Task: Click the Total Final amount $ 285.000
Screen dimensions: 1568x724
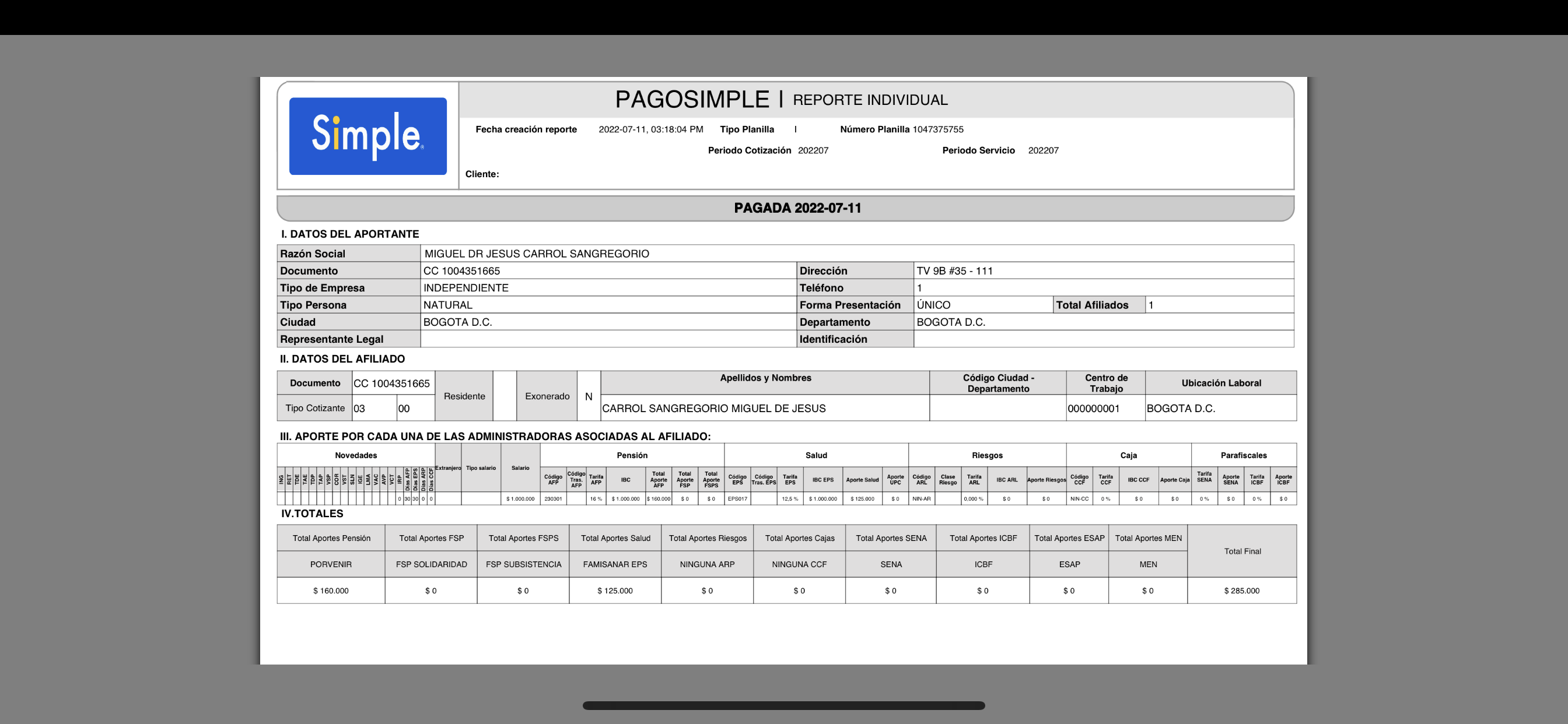Action: (x=1241, y=591)
